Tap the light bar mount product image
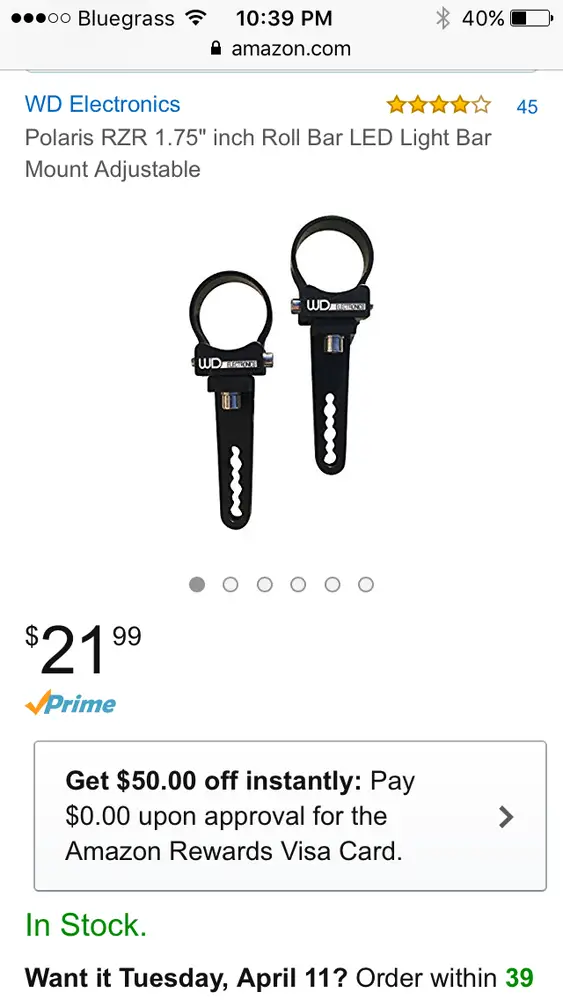Viewport: 563px width, 1000px height. coord(281,372)
